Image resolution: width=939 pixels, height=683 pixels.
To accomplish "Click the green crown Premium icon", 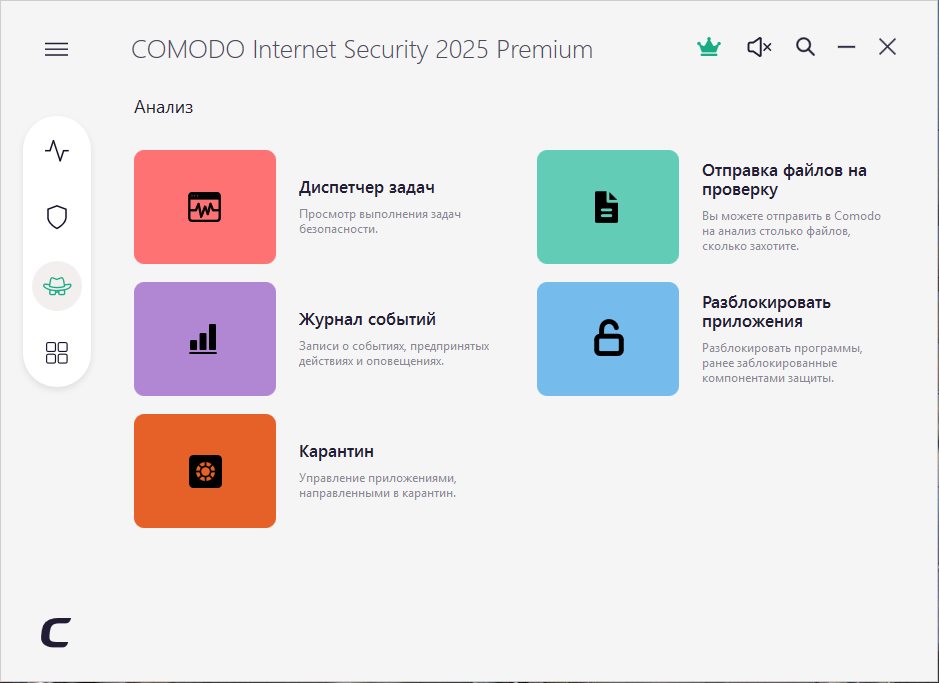I will (709, 47).
